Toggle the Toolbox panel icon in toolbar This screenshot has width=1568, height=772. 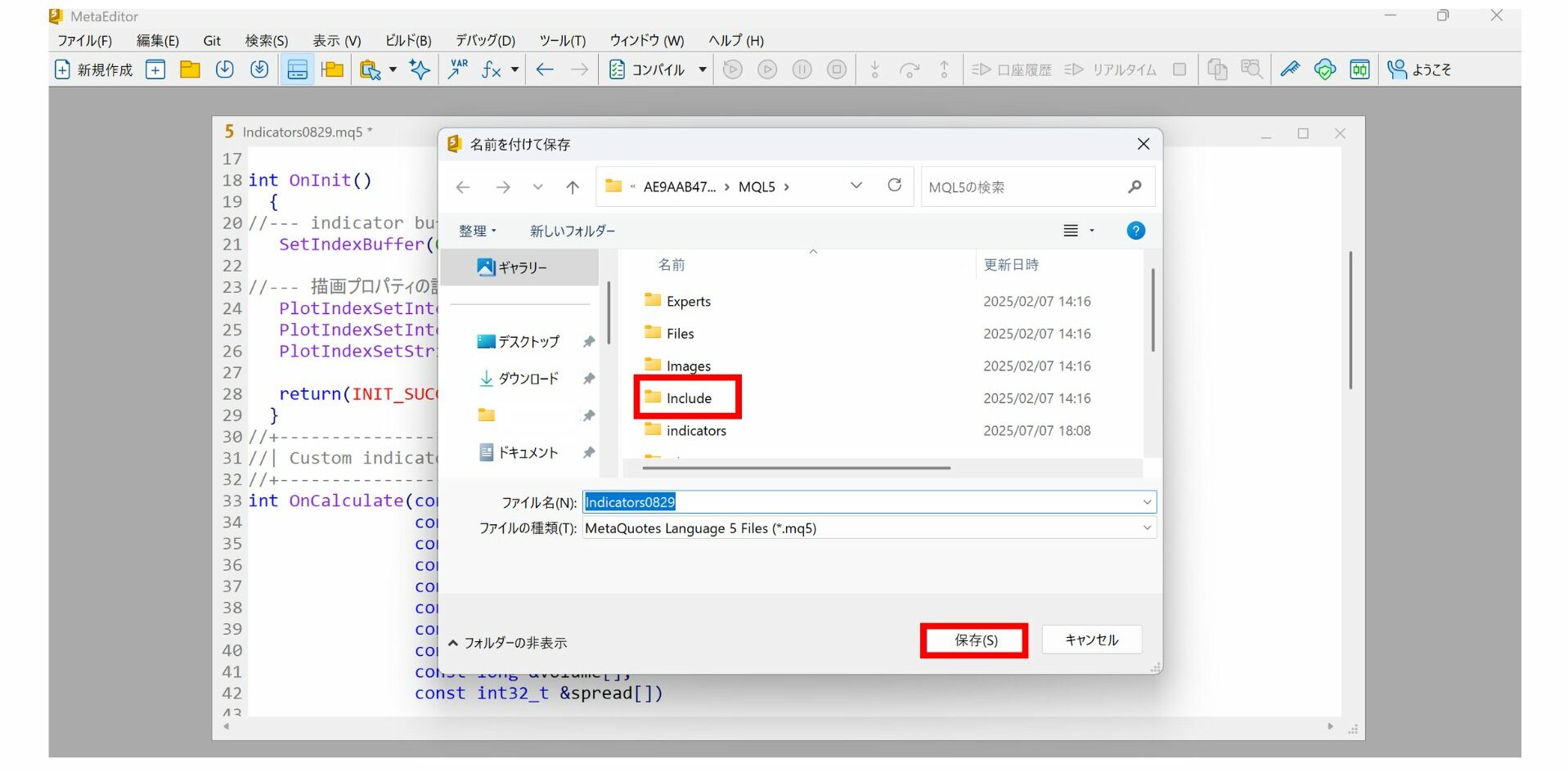[x=297, y=70]
